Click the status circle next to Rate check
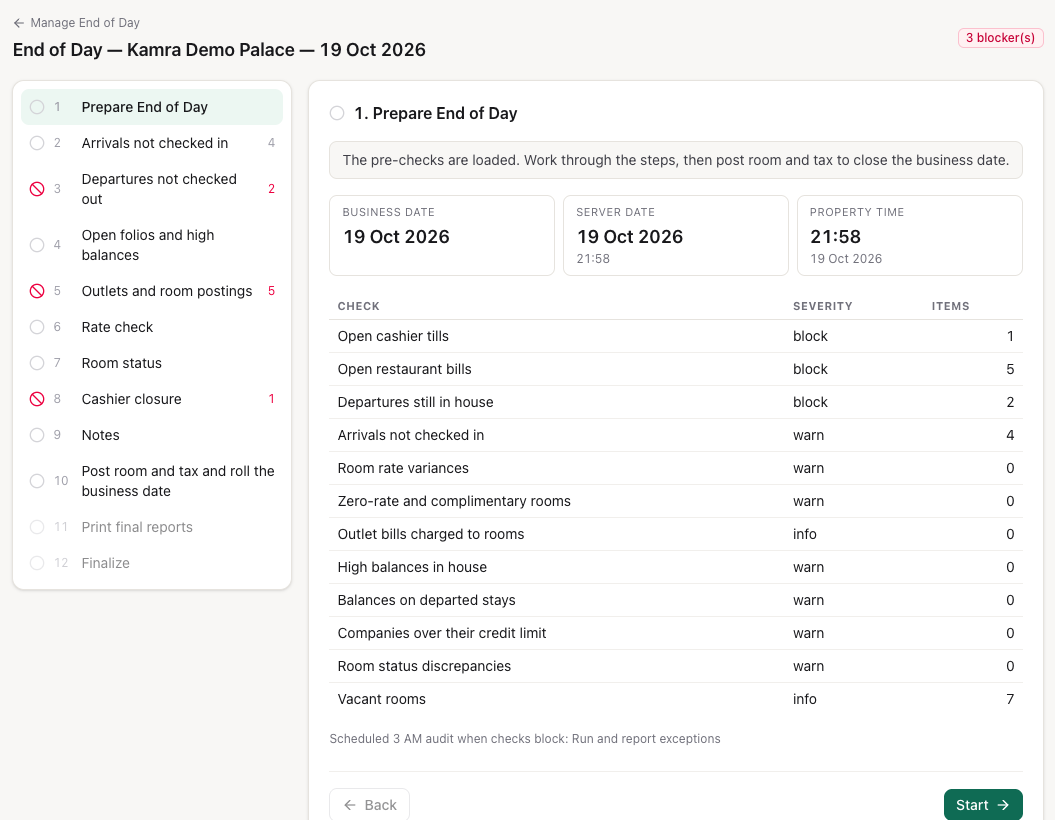This screenshot has width=1055, height=820. [x=37, y=327]
